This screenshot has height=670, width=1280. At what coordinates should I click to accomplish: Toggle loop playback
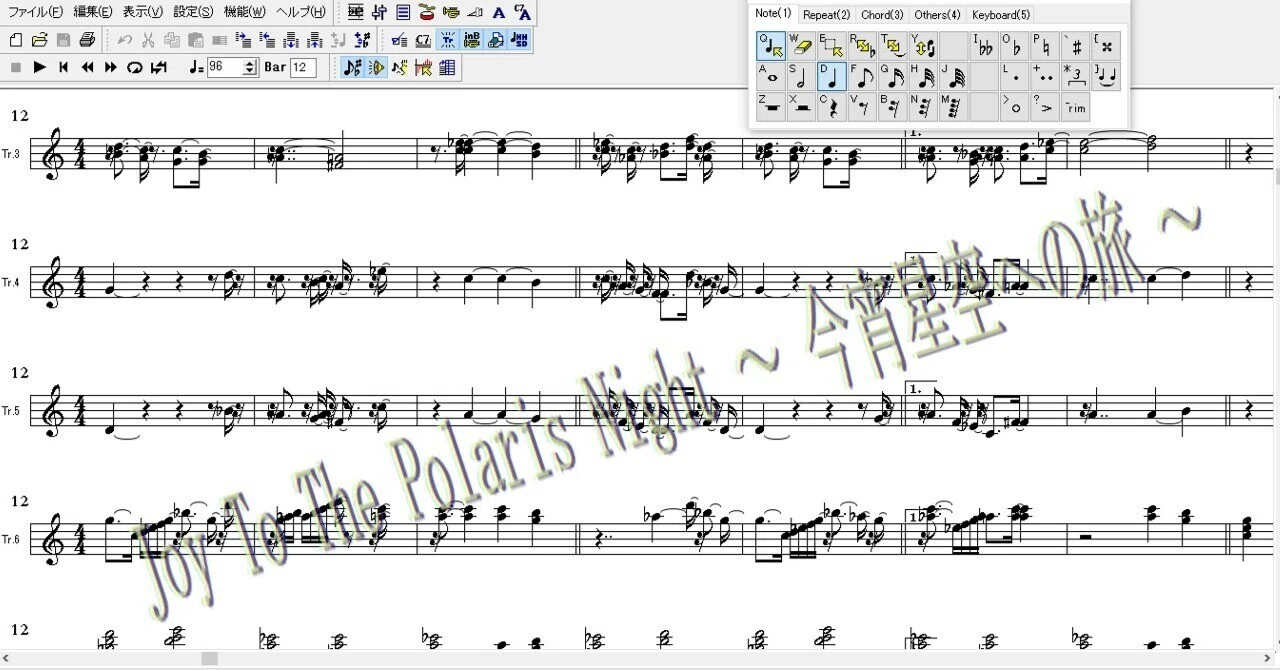click(134, 68)
